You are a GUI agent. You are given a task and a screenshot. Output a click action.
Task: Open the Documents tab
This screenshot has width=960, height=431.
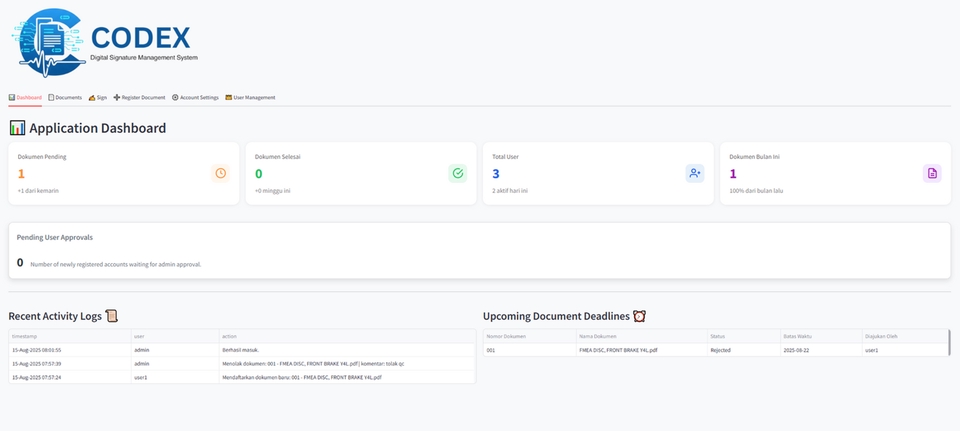coord(65,97)
